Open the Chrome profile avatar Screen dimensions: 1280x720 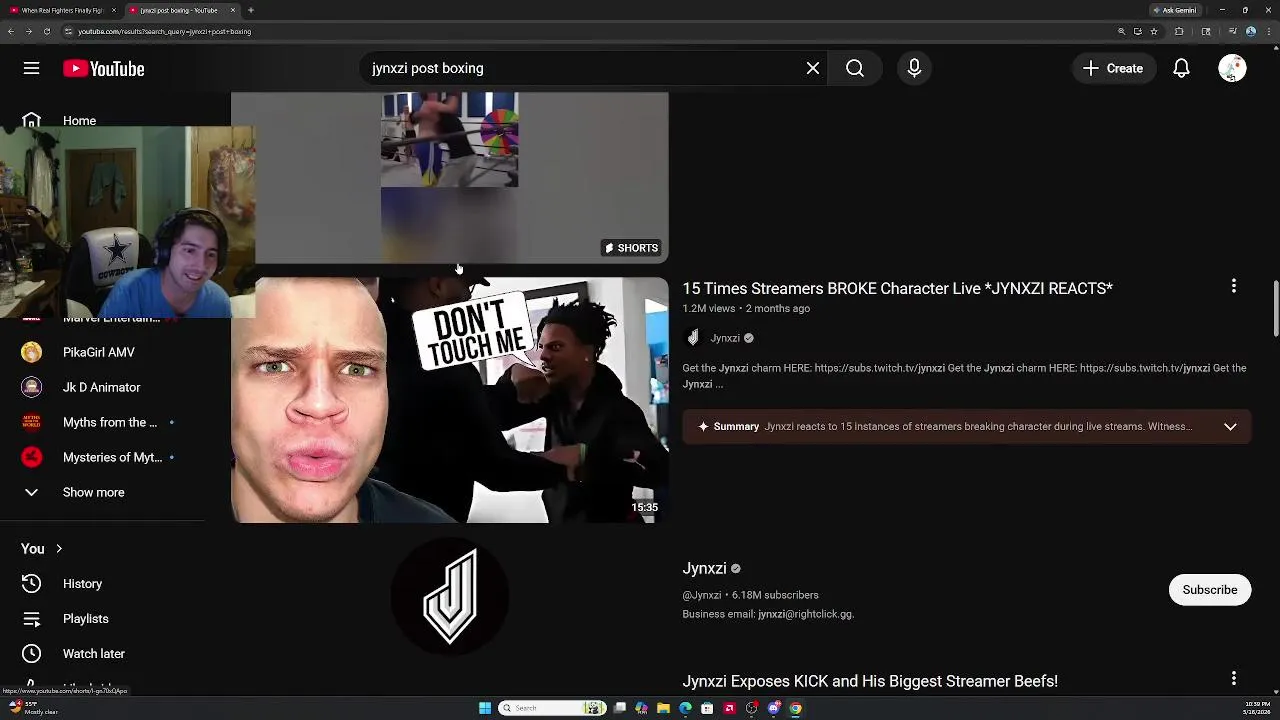click(x=1251, y=31)
